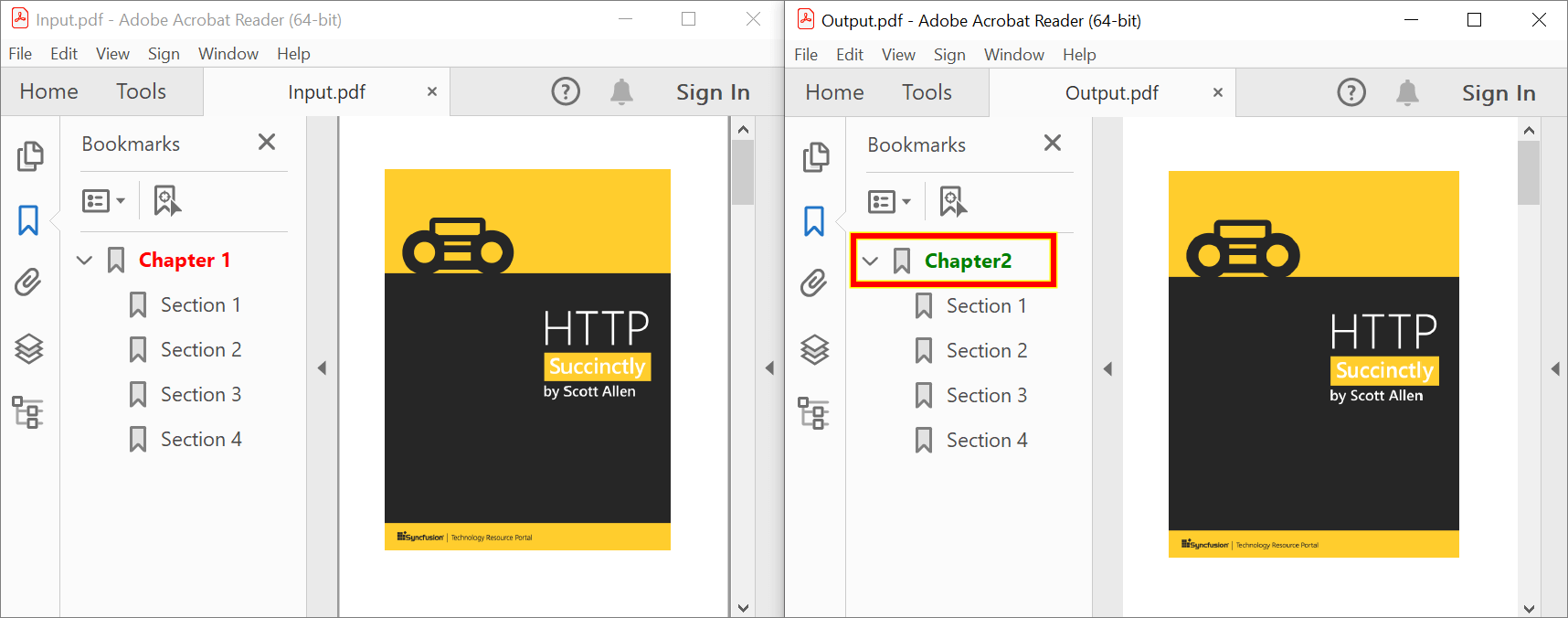The width and height of the screenshot is (1568, 618).
Task: Close Bookmarks panel in Input.pdf window
Action: (x=267, y=142)
